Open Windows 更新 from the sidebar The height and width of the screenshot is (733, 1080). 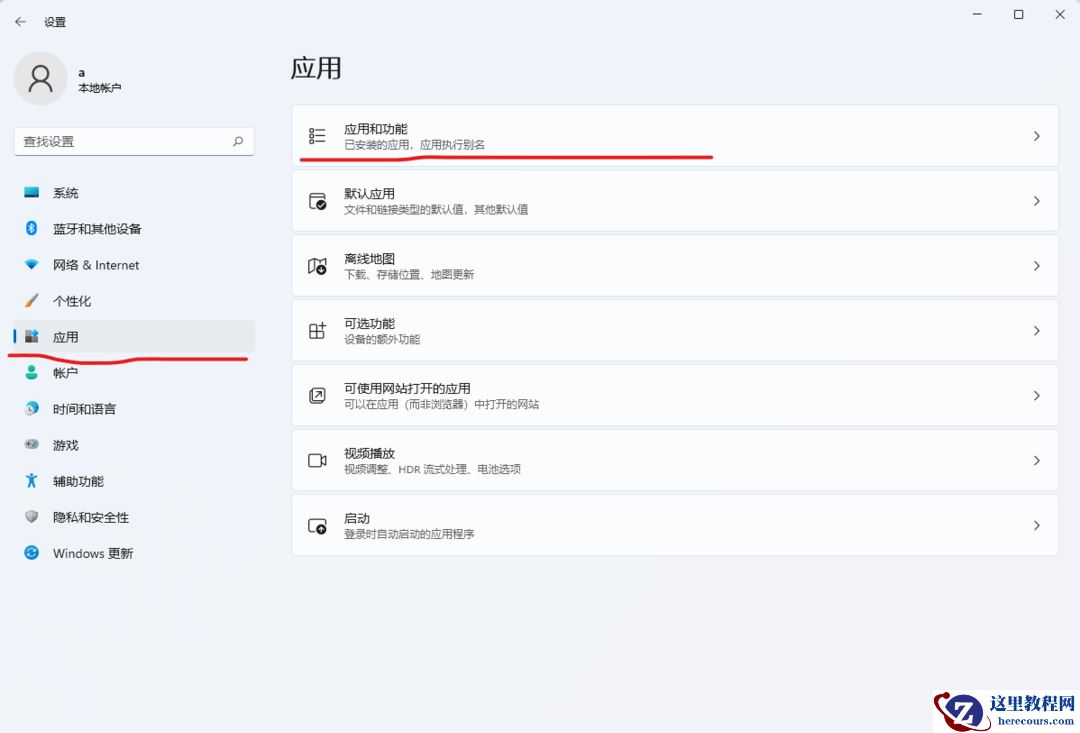click(92, 553)
